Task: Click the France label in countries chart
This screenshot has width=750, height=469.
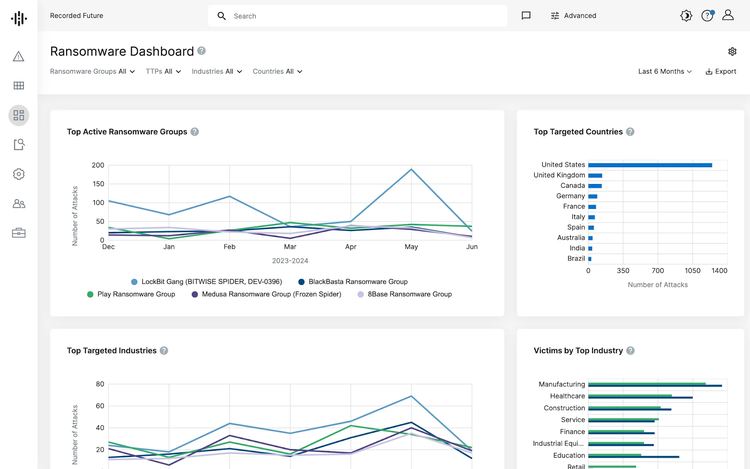Action: (574, 207)
